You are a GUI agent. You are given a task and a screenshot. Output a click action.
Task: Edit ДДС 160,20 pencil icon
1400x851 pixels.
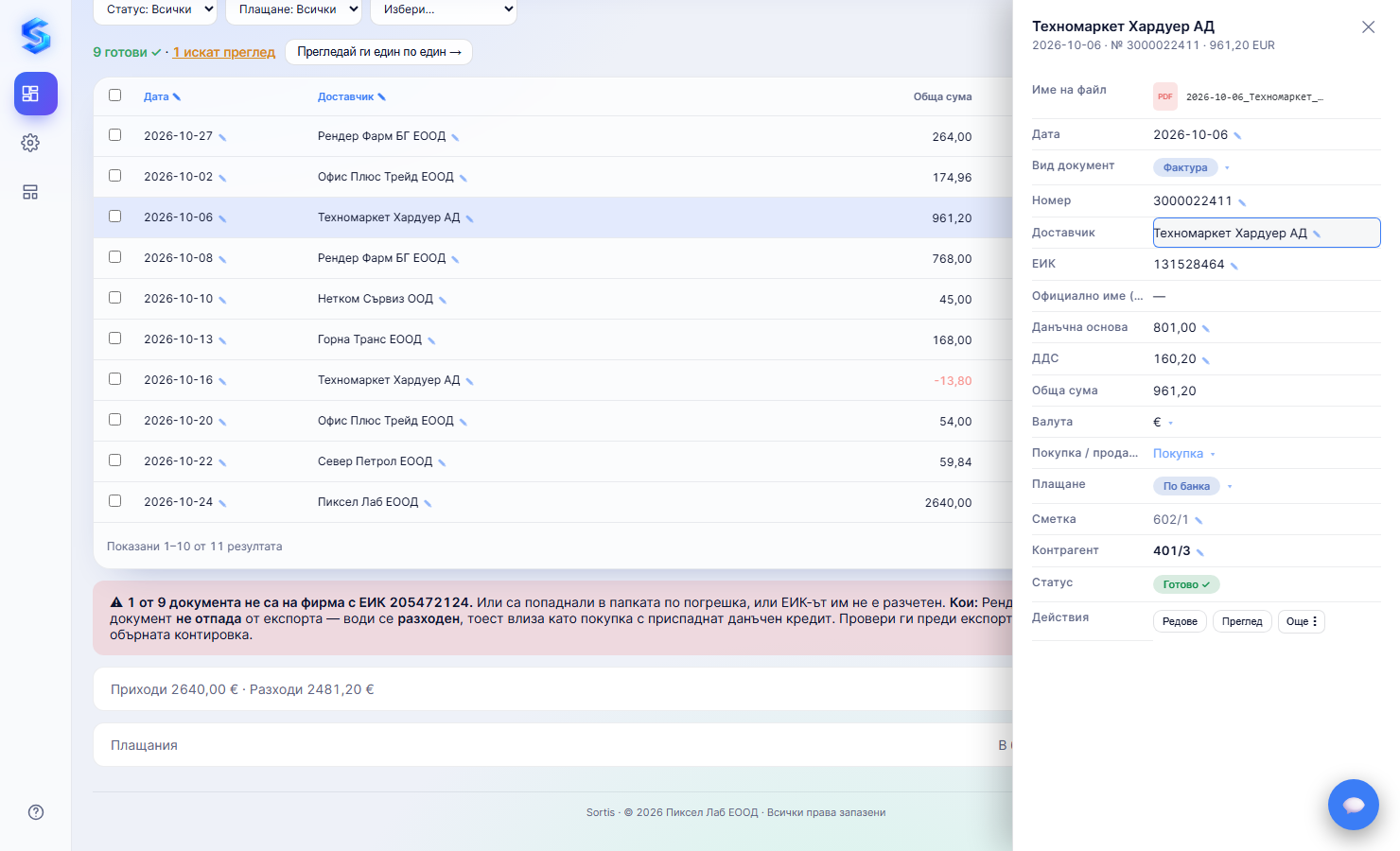tap(1206, 360)
